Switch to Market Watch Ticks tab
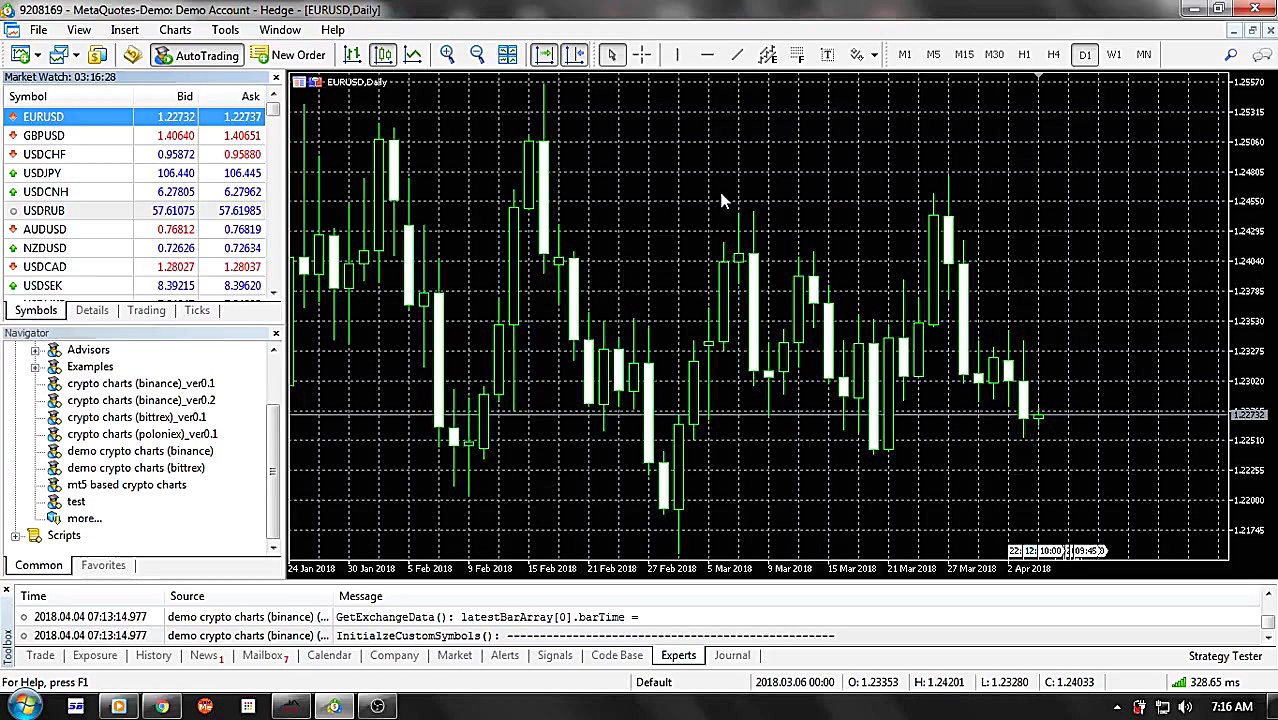This screenshot has height=720, width=1278. 197,310
